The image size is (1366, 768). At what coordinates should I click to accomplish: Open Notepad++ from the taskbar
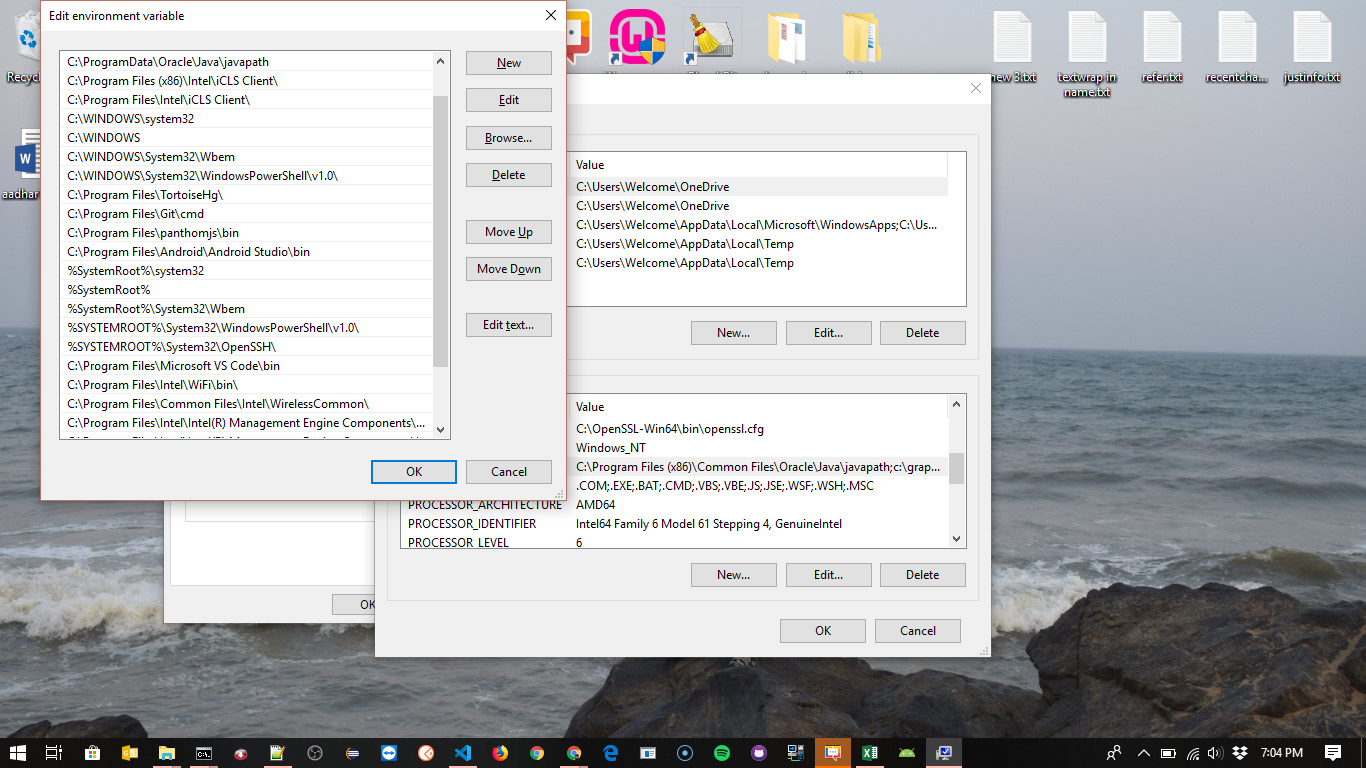coord(277,752)
